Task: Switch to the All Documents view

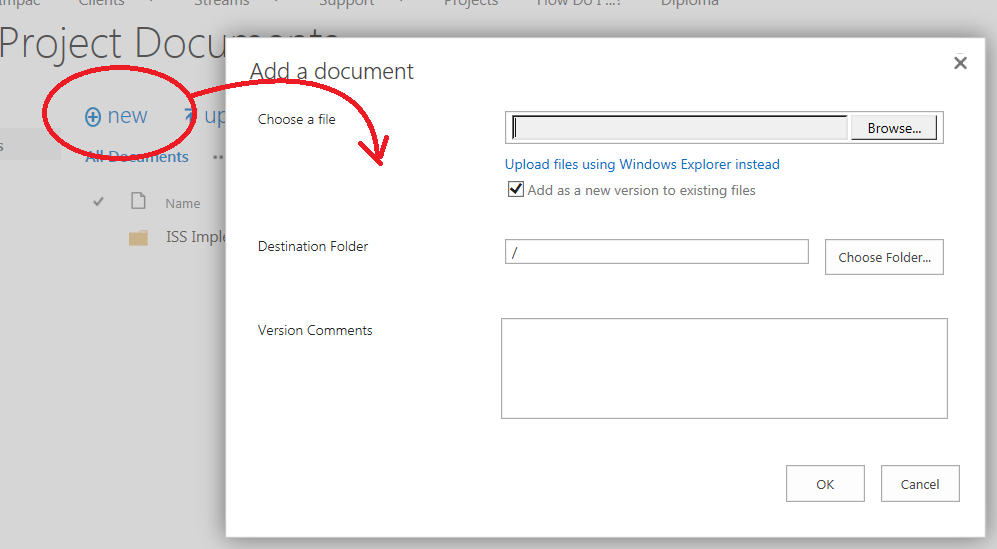Action: tap(136, 157)
